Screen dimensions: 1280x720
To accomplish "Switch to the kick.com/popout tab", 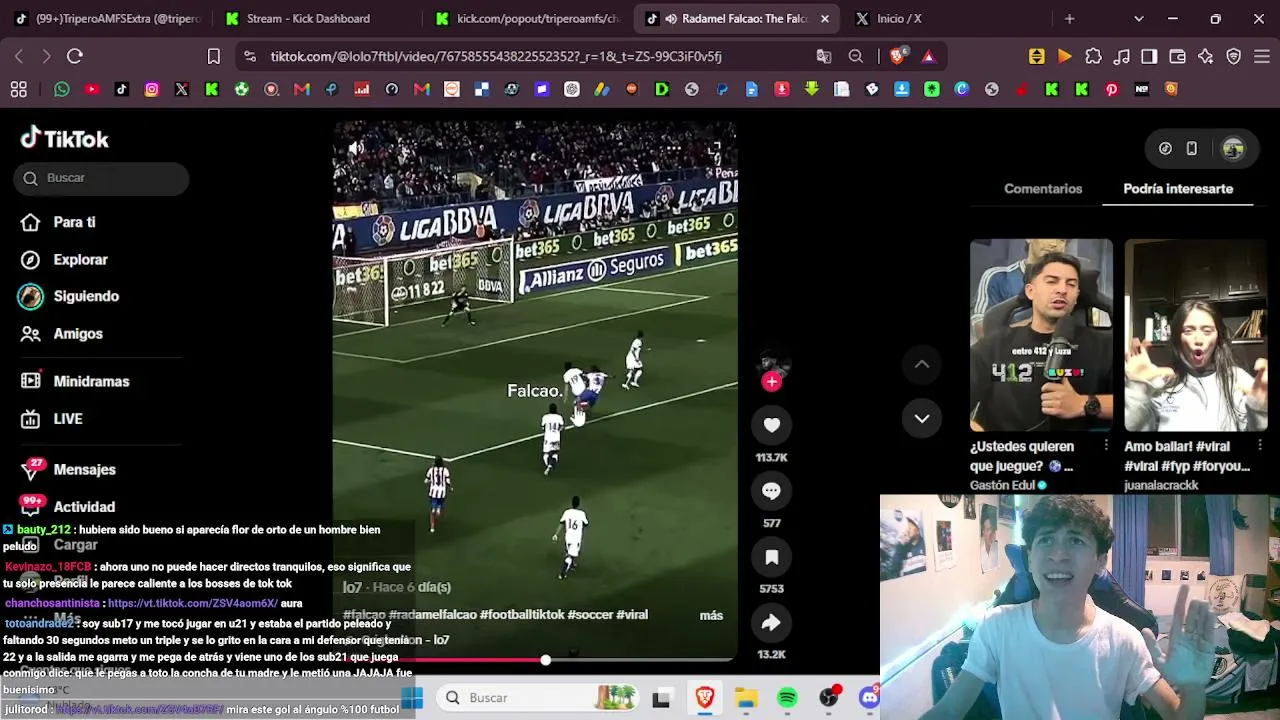I will click(x=528, y=18).
